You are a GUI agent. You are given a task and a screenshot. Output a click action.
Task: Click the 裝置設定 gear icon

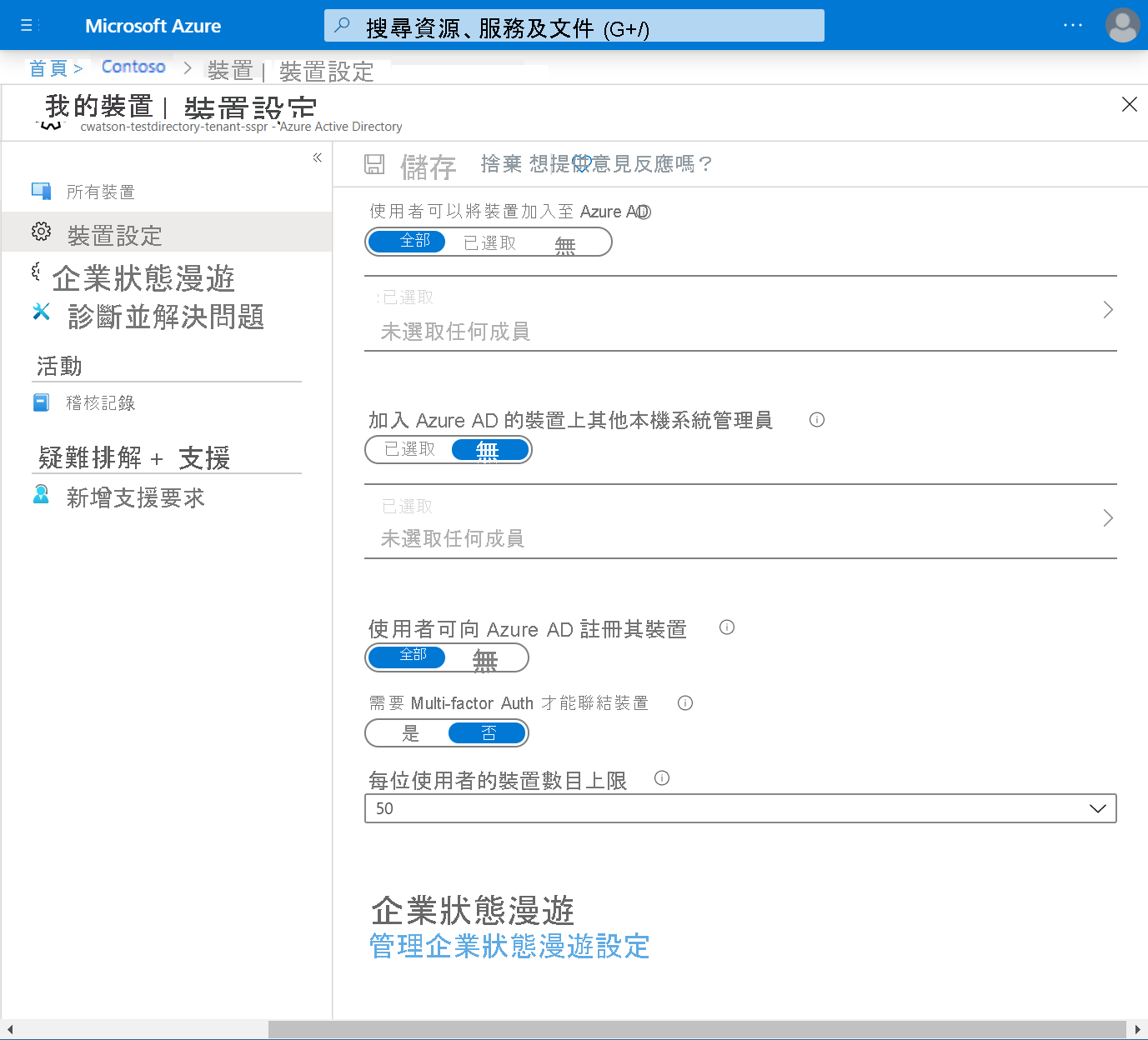[41, 232]
